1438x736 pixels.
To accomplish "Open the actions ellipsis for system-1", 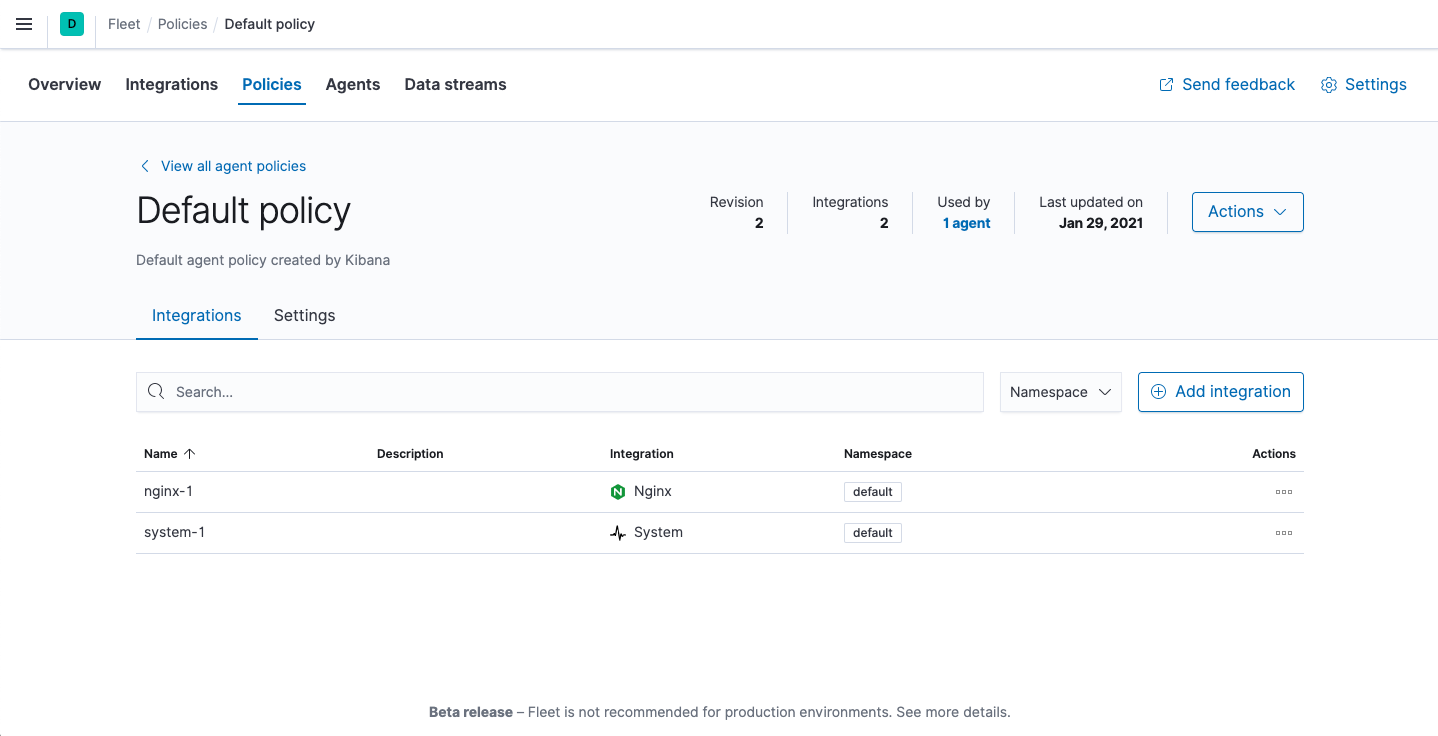I will coord(1284,532).
